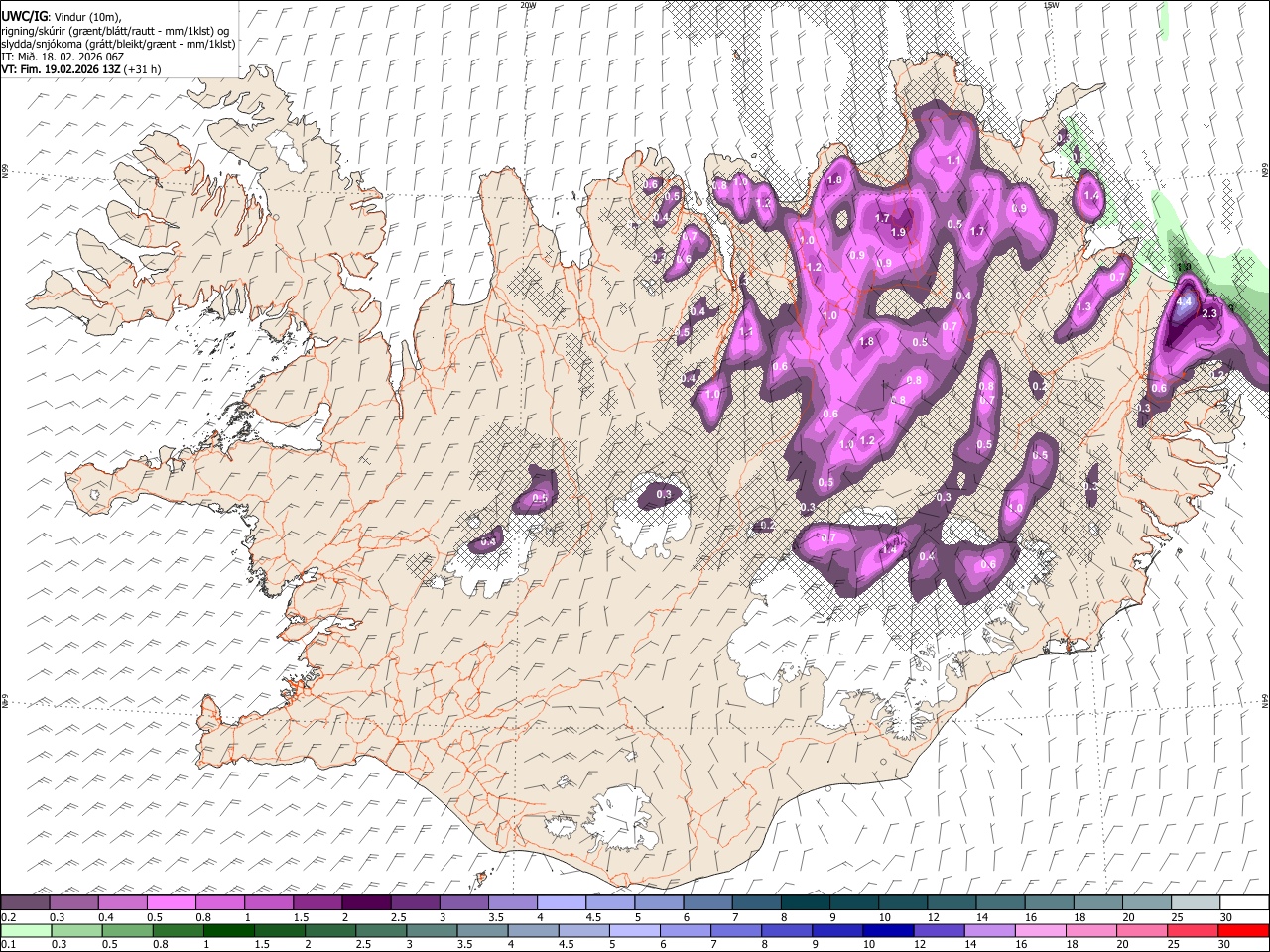Click the "slydda/snjókoma (grátt/bleikt/grænt - mm/1klst)" line

[x=118, y=44]
